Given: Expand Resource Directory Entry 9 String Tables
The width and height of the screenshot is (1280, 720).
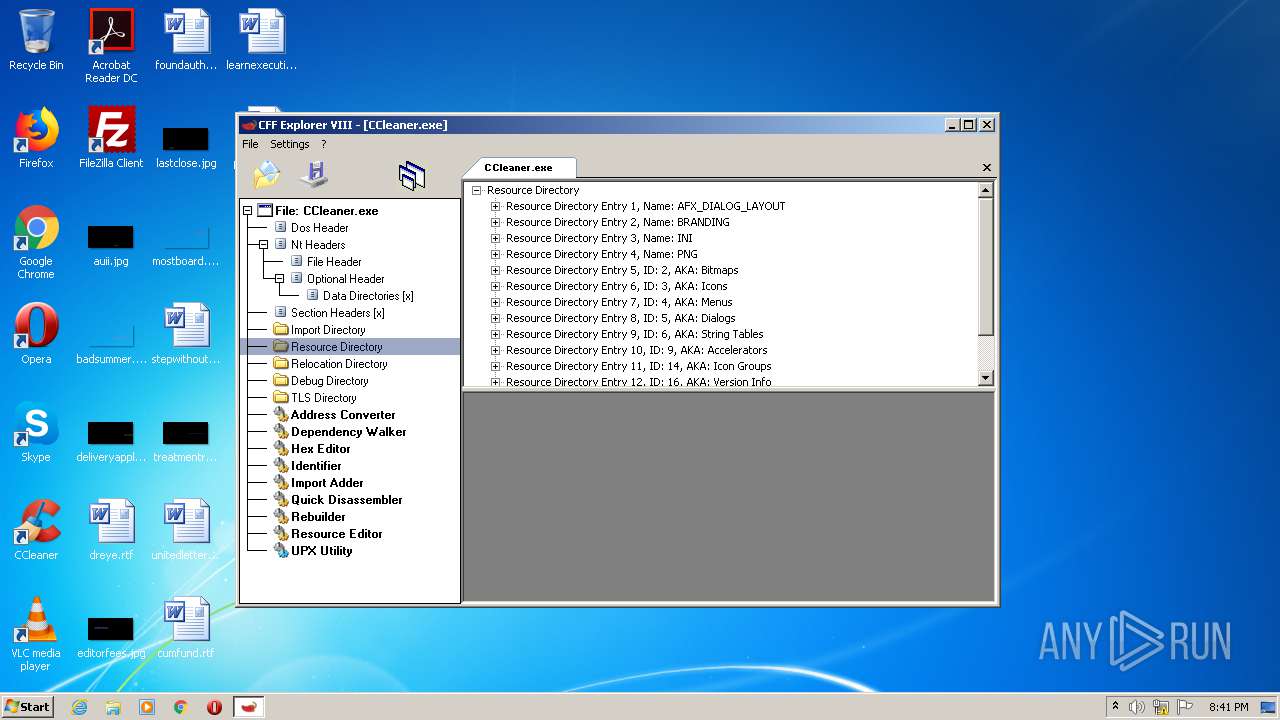Looking at the screenshot, I should [495, 334].
